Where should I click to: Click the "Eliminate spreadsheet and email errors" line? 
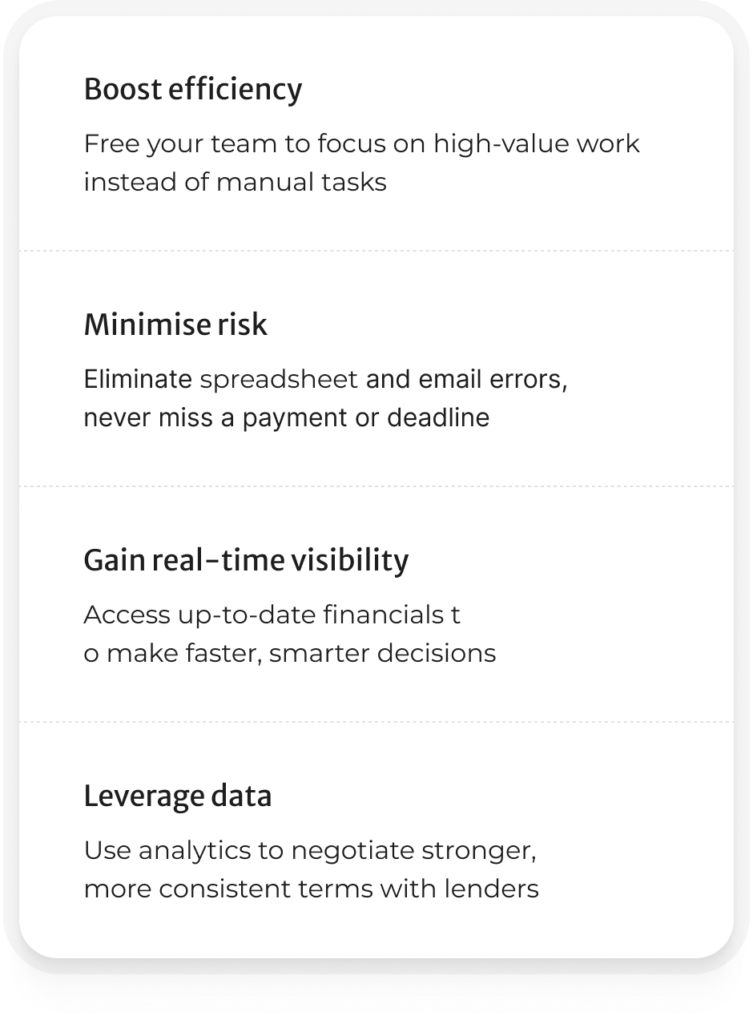click(x=326, y=380)
